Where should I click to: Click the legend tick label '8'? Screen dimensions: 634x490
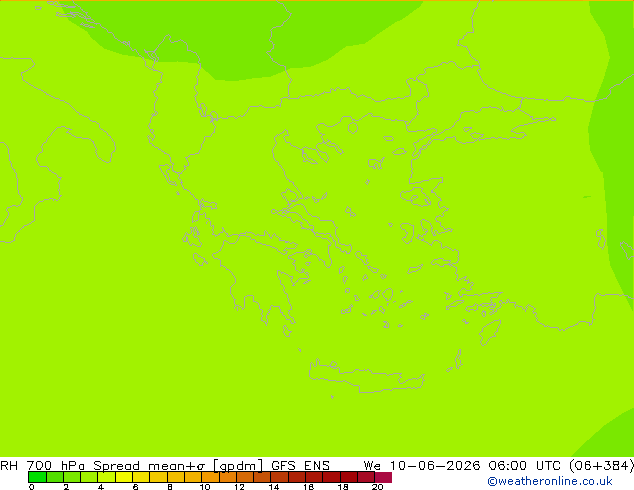pyautogui.click(x=170, y=487)
